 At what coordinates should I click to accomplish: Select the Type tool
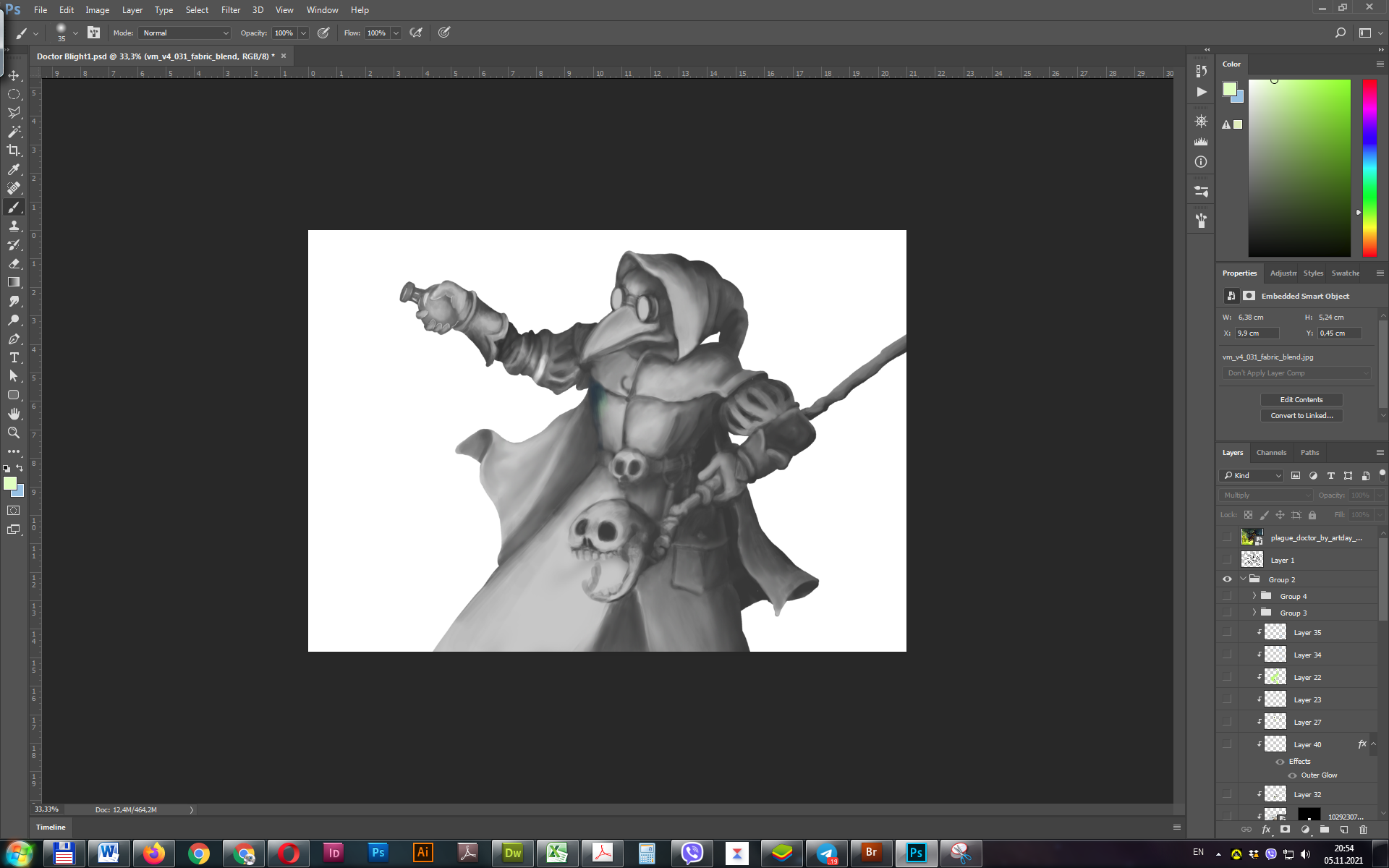pos(14,357)
